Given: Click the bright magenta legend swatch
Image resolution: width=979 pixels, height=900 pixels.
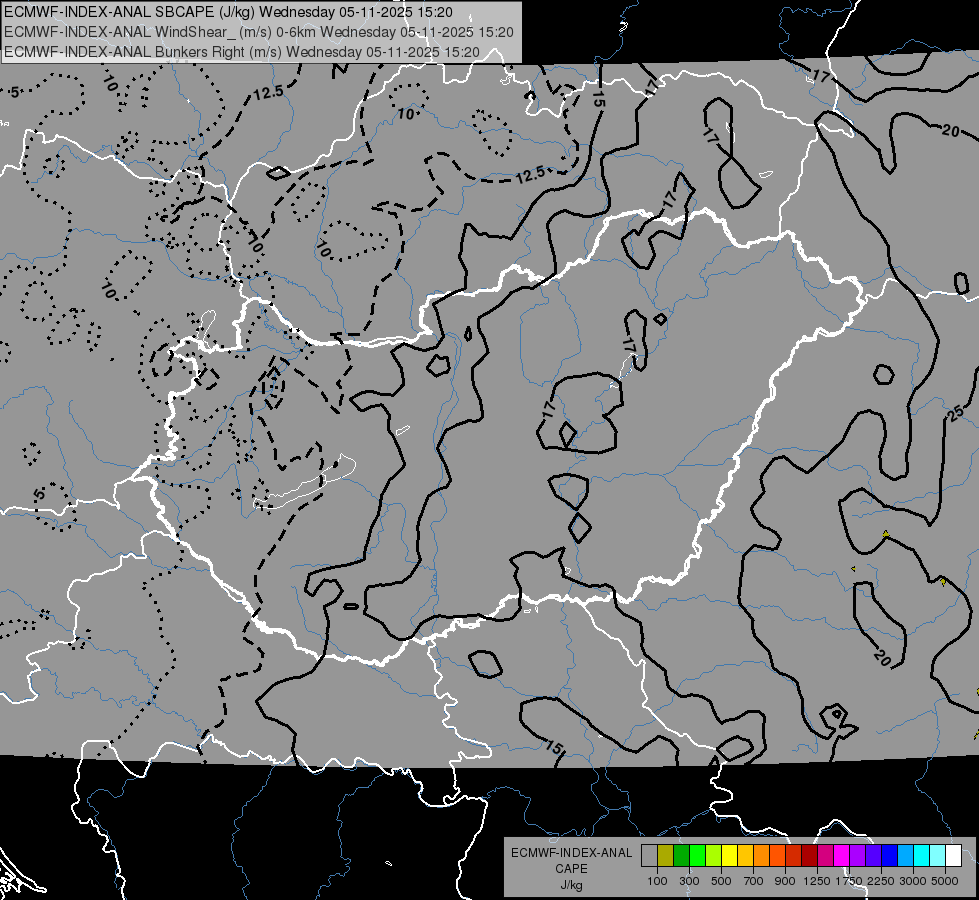Looking at the screenshot, I should 842,856.
